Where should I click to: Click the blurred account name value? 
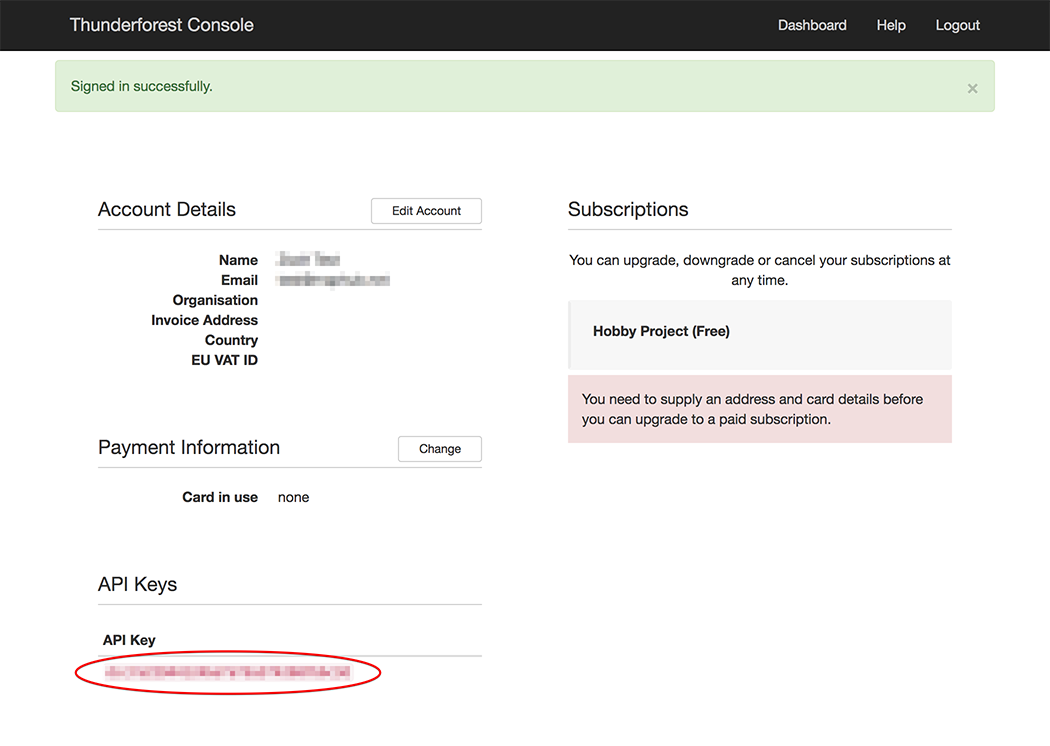308,260
